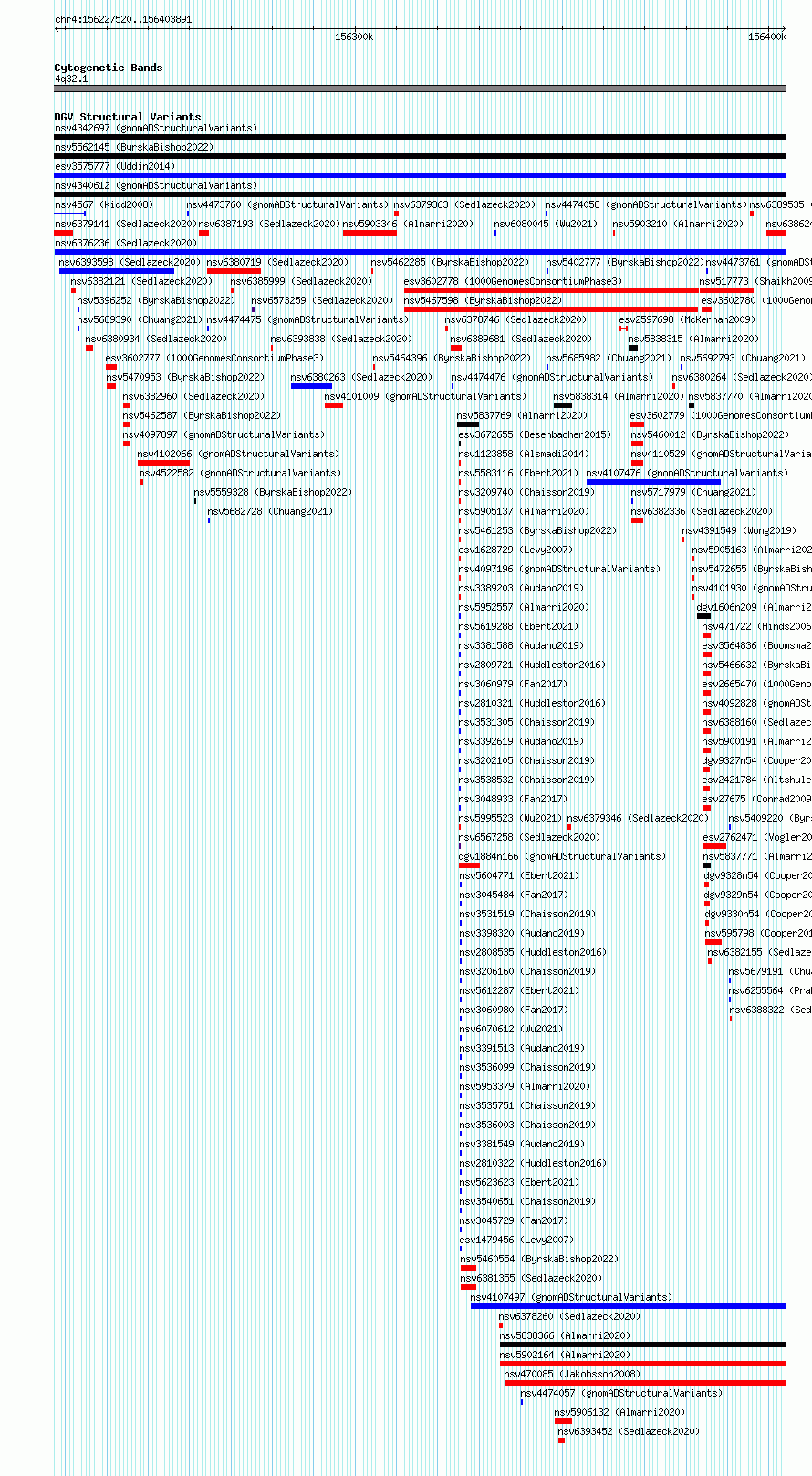Click the dgv1884n166 variant label

coord(563,856)
